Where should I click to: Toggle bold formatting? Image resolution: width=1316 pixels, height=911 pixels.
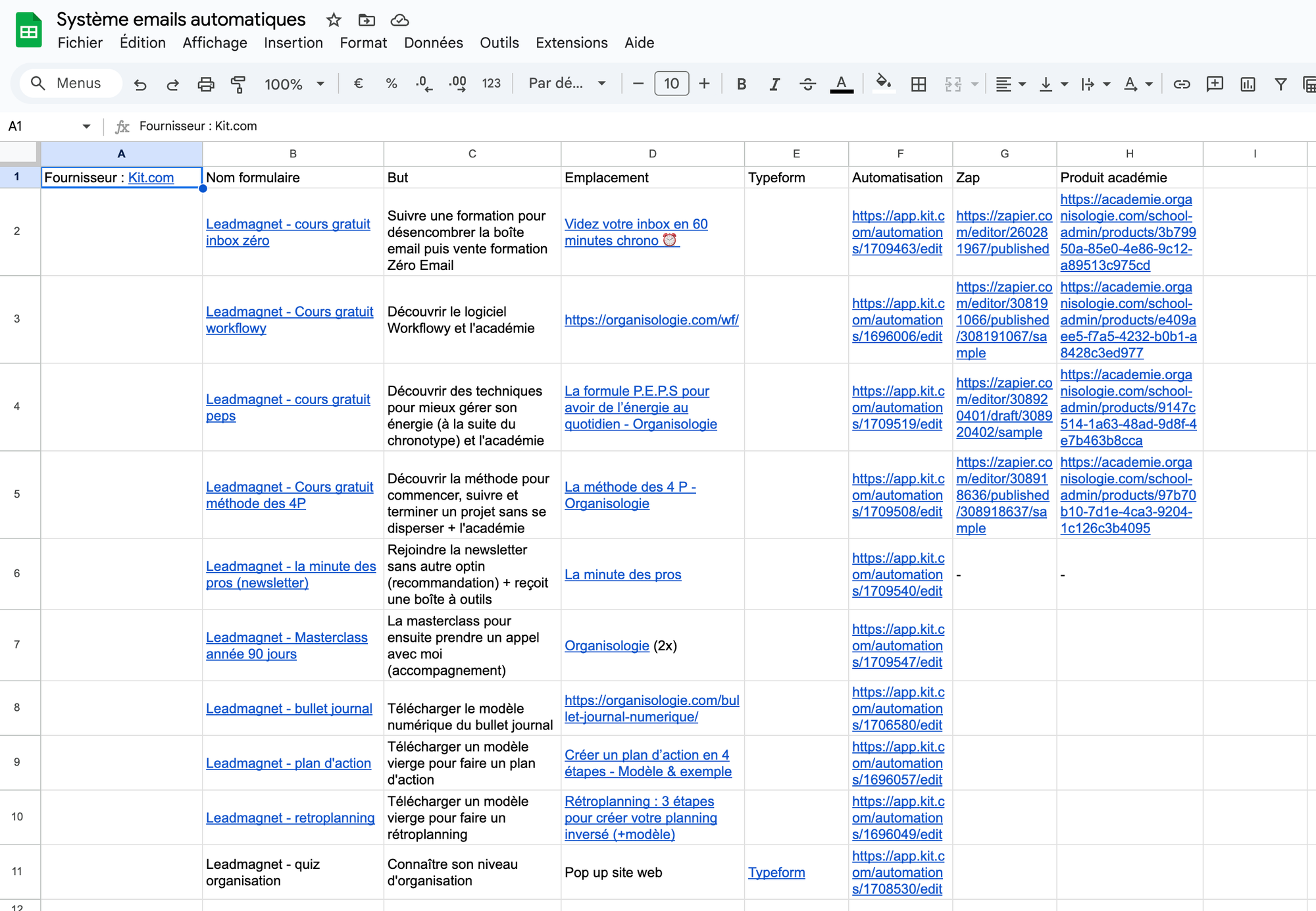point(742,84)
